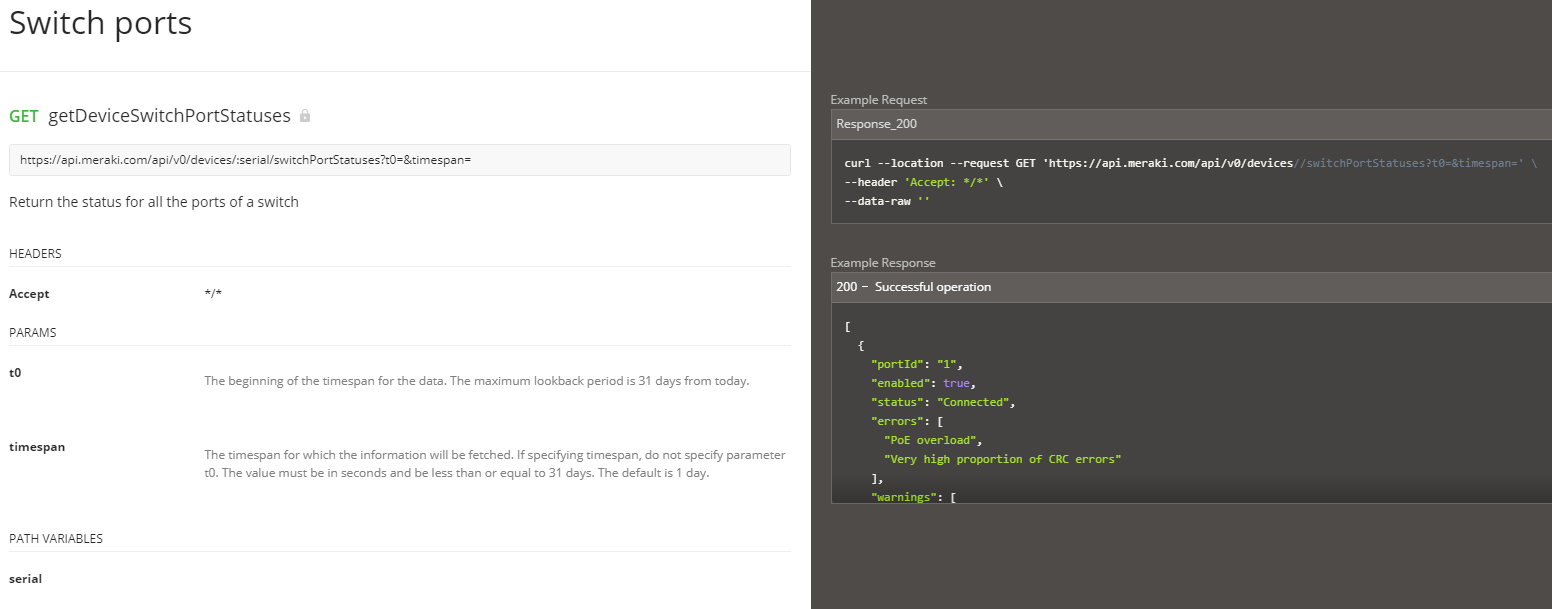Click the Accept header value */*
The width and height of the screenshot is (1552, 609).
[x=213, y=293]
